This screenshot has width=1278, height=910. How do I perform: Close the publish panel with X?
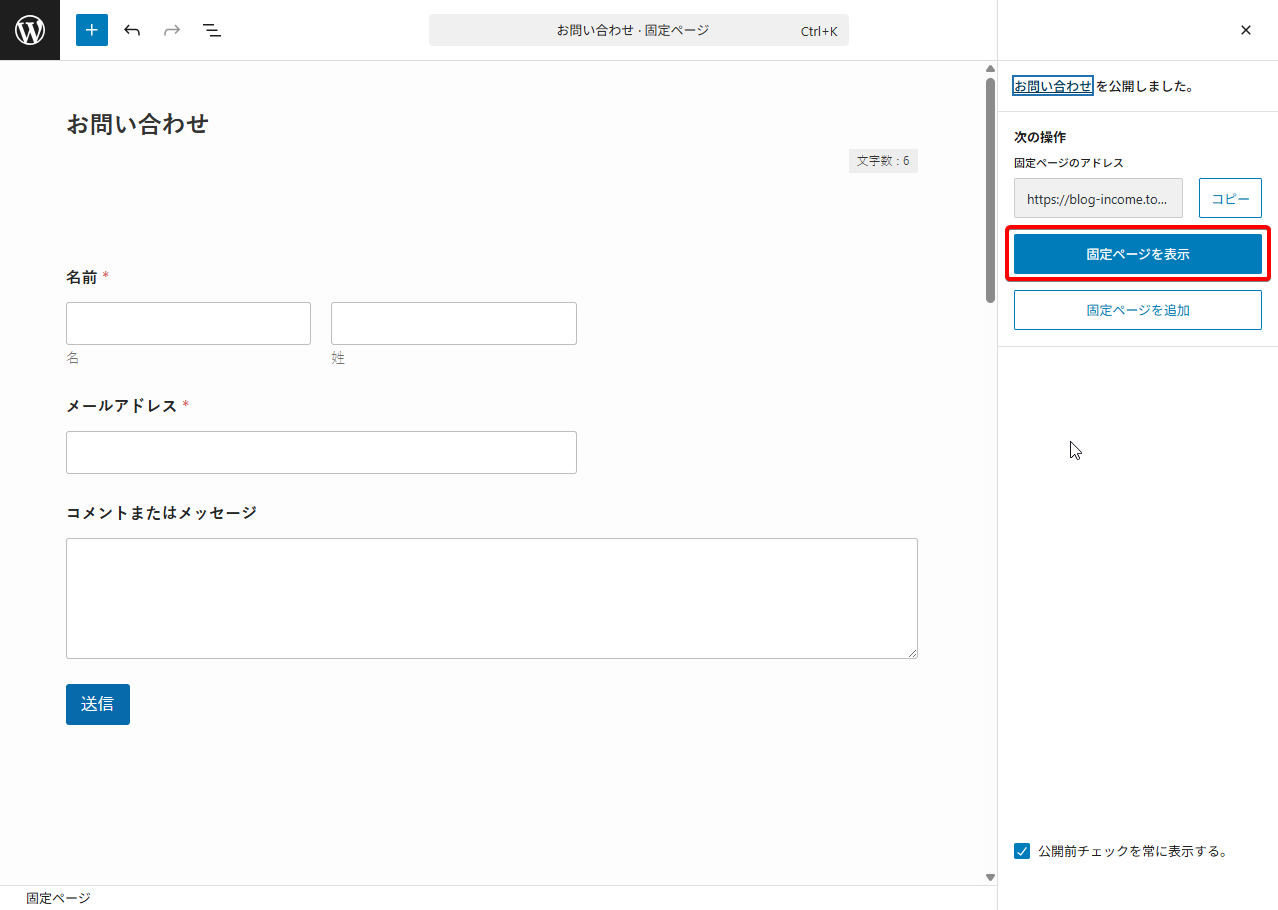[1246, 30]
